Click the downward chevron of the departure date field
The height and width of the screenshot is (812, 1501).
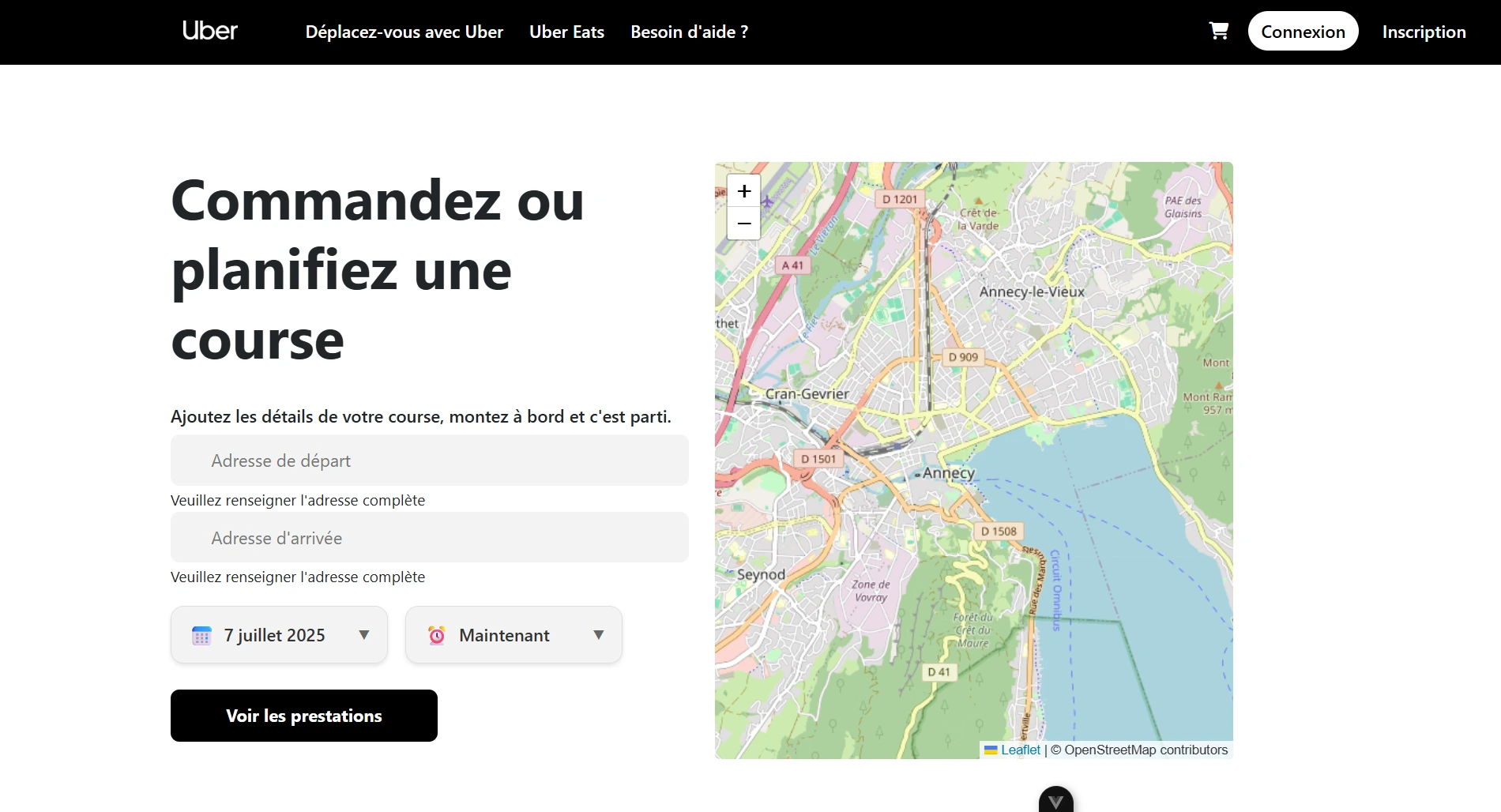coord(364,635)
